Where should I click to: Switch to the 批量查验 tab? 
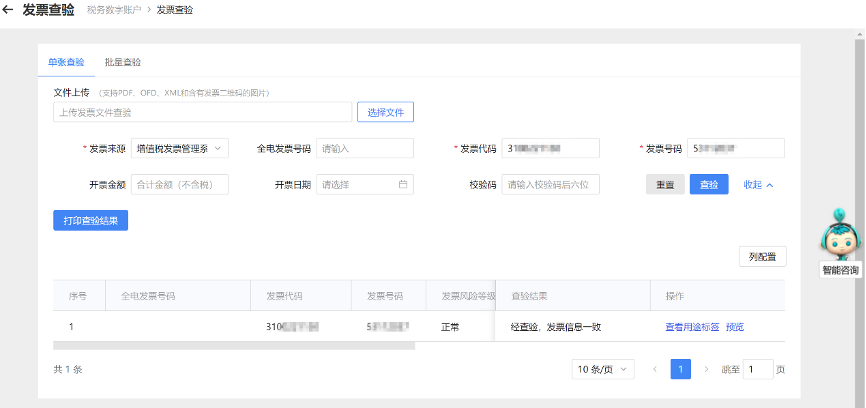pyautogui.click(x=122, y=62)
